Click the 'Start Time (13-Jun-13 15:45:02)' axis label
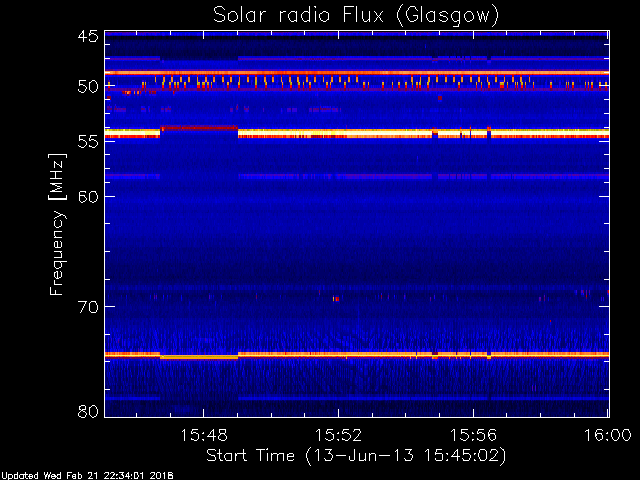The width and height of the screenshot is (640, 480). [356, 456]
